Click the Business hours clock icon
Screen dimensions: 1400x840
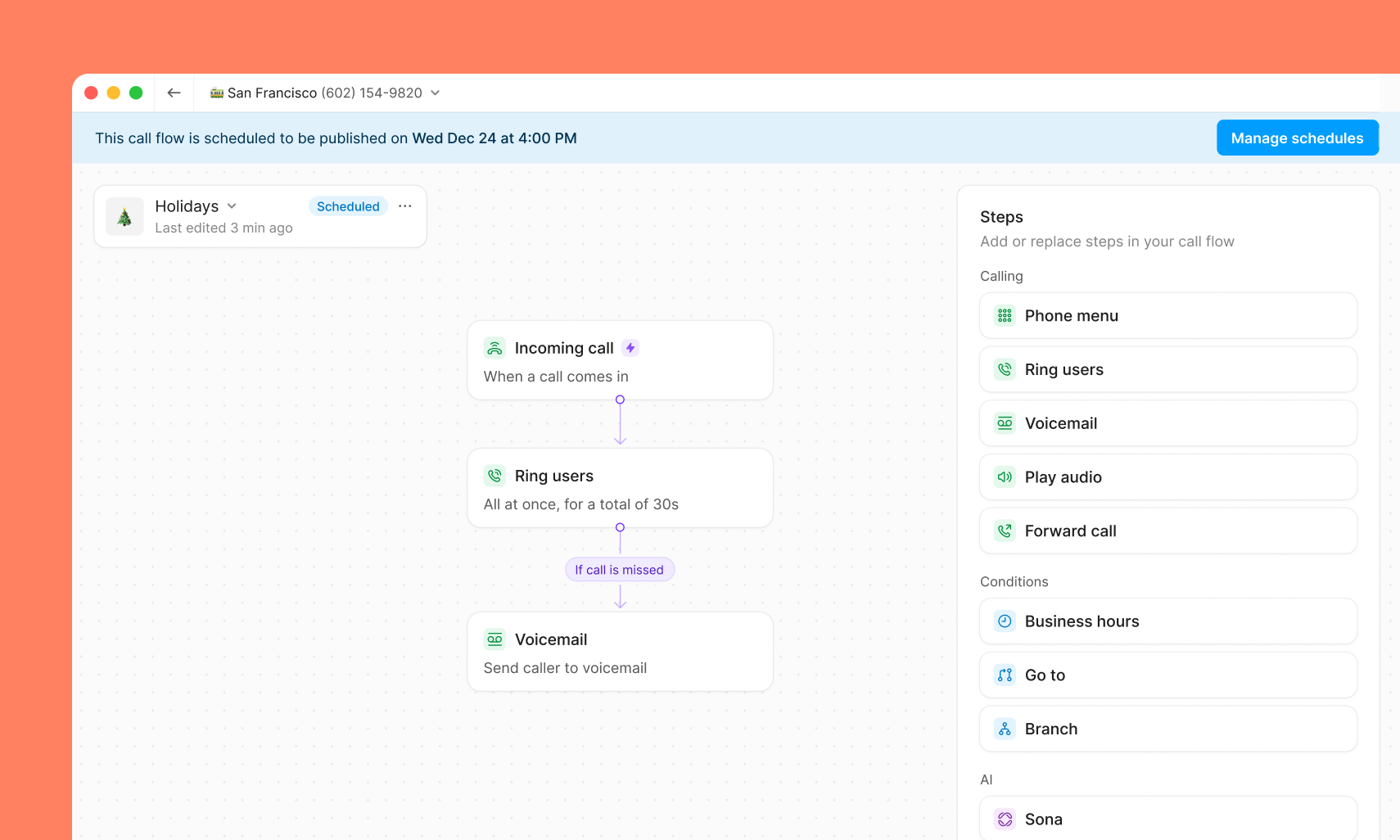(x=1005, y=621)
